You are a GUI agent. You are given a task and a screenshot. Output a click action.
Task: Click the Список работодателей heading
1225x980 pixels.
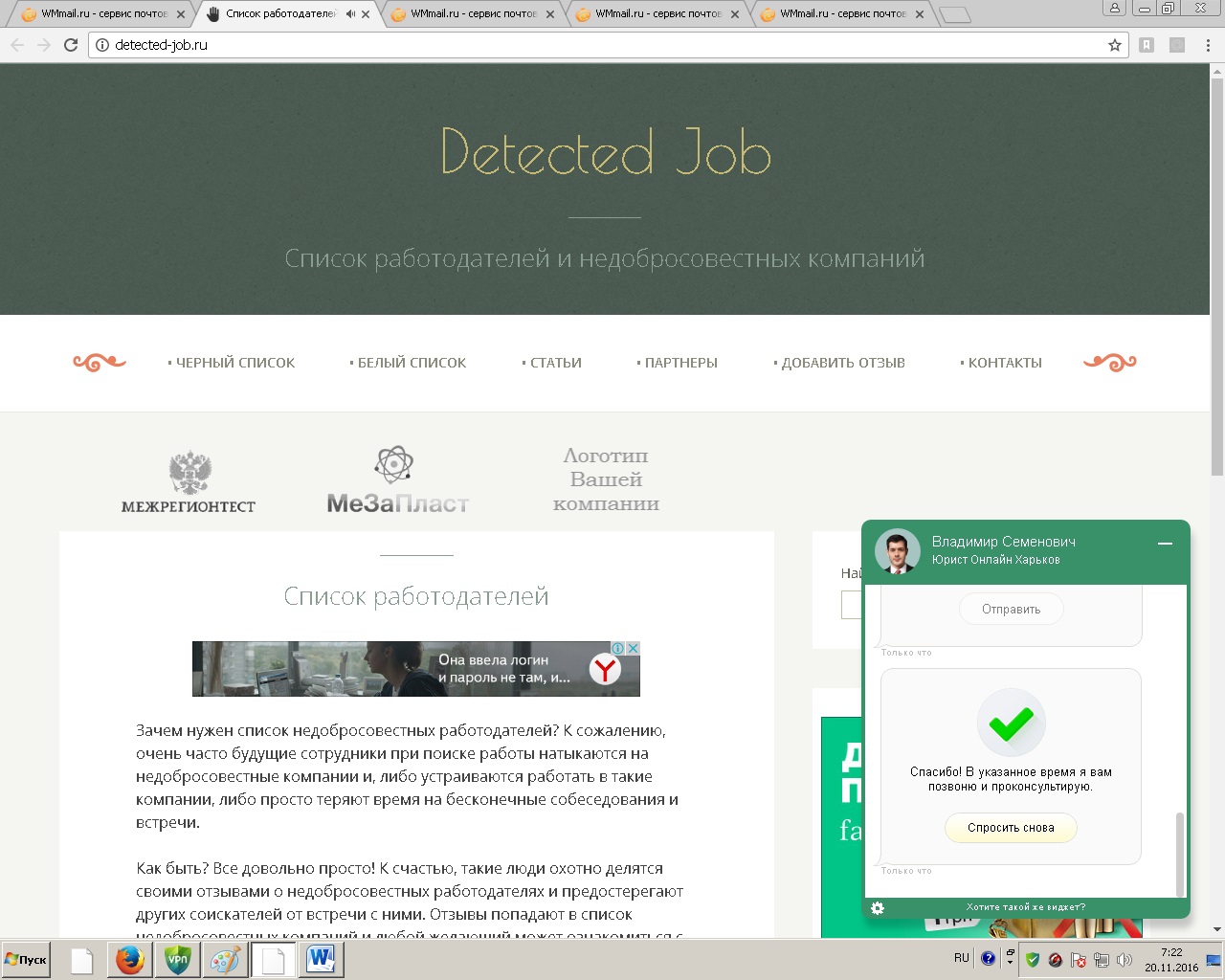coord(416,596)
